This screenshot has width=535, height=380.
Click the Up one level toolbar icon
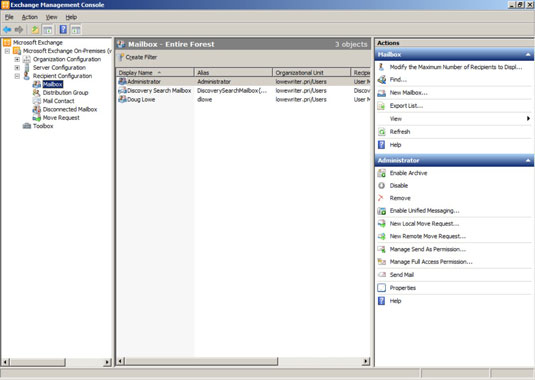[35, 30]
